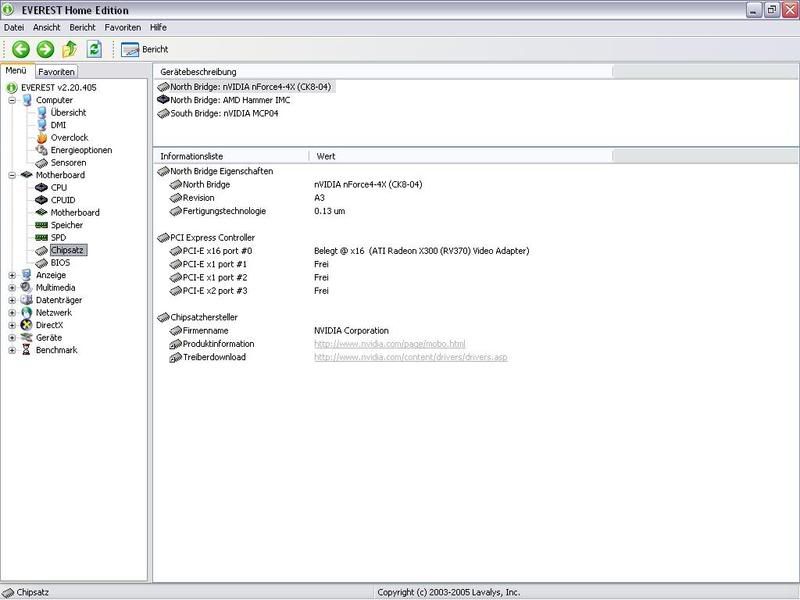Expand the DirectX tree node
This screenshot has height=600, width=800.
click(12, 326)
